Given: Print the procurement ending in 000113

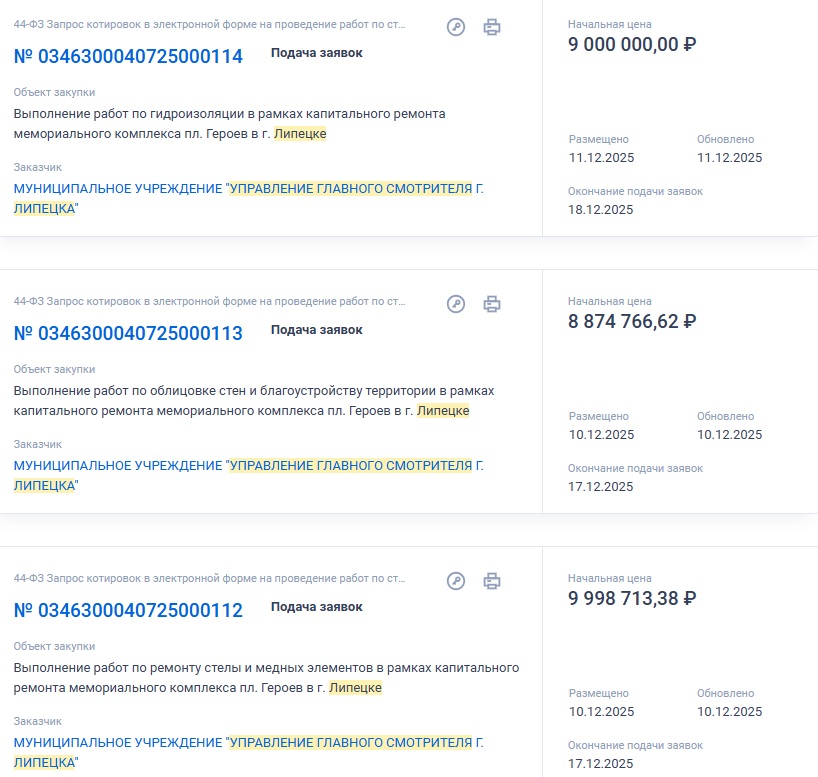Looking at the screenshot, I should (x=491, y=304).
